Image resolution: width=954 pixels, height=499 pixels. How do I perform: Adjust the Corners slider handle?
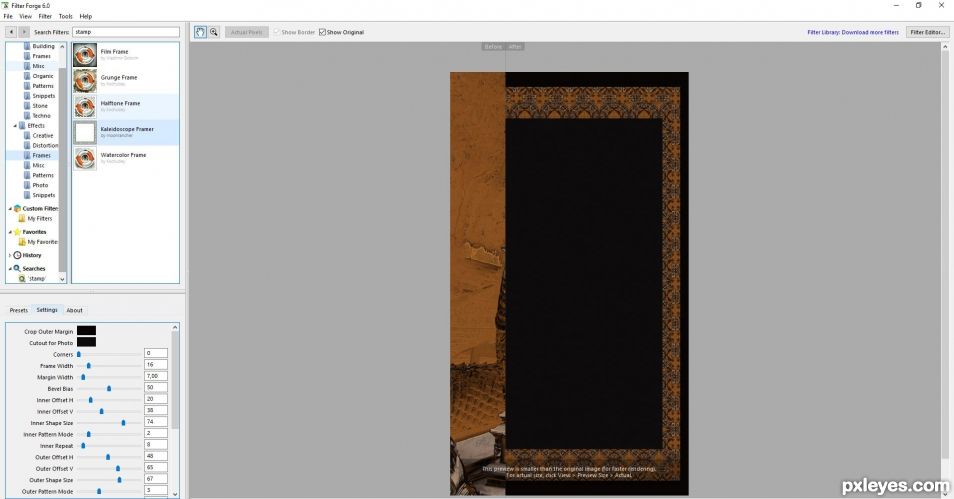78,354
